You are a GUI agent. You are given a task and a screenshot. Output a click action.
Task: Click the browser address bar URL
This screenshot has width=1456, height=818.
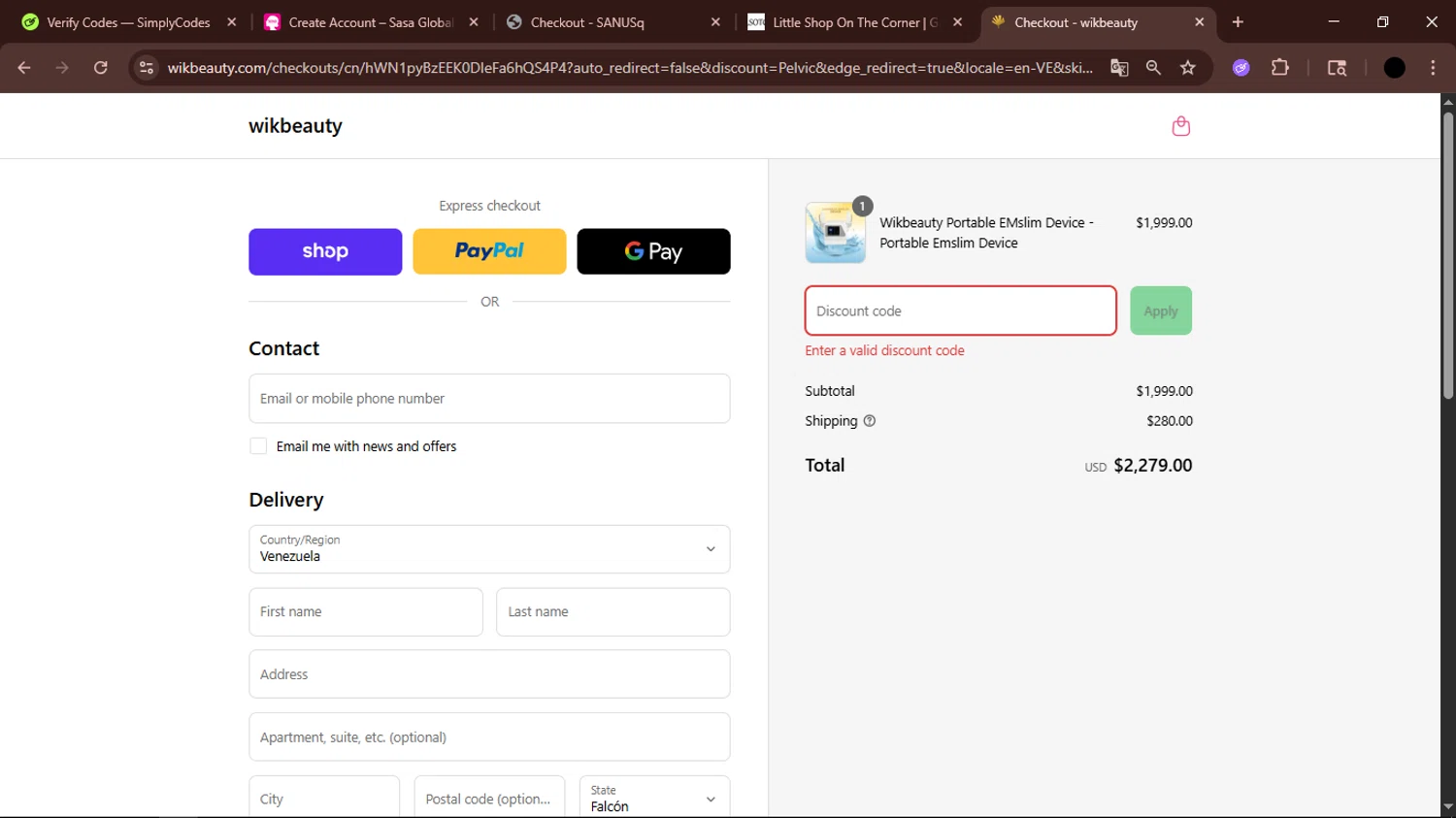(x=629, y=68)
